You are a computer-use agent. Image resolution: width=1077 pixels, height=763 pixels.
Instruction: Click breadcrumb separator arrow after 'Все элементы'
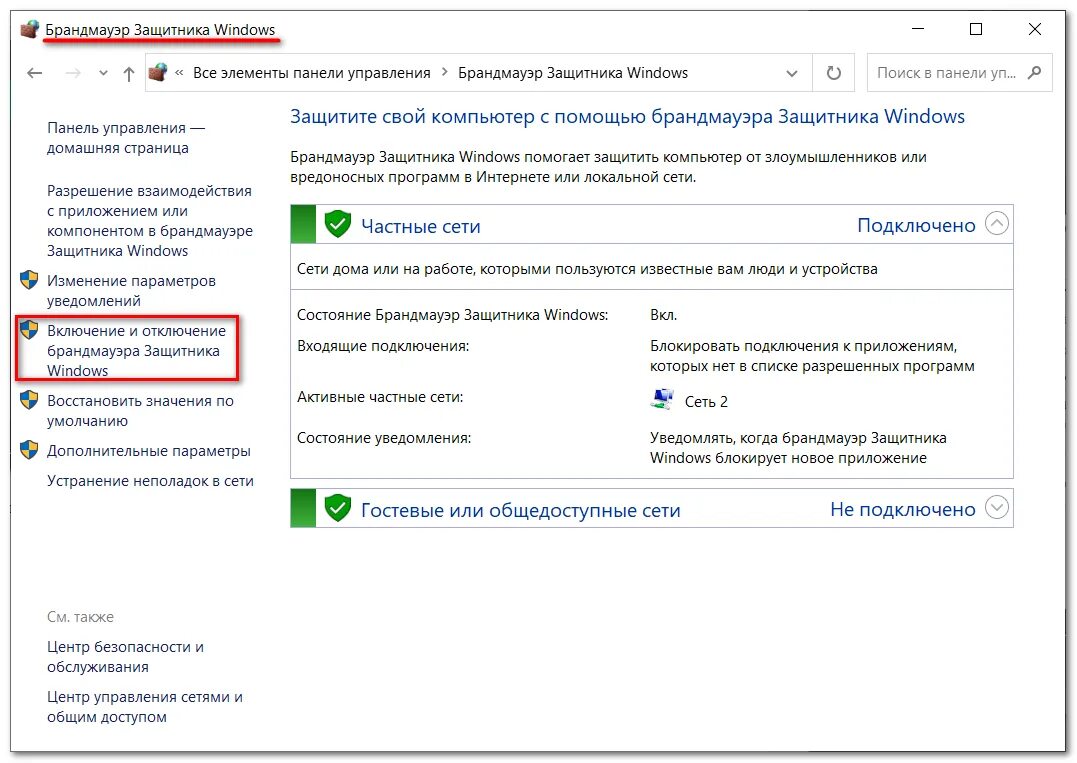[x=444, y=72]
